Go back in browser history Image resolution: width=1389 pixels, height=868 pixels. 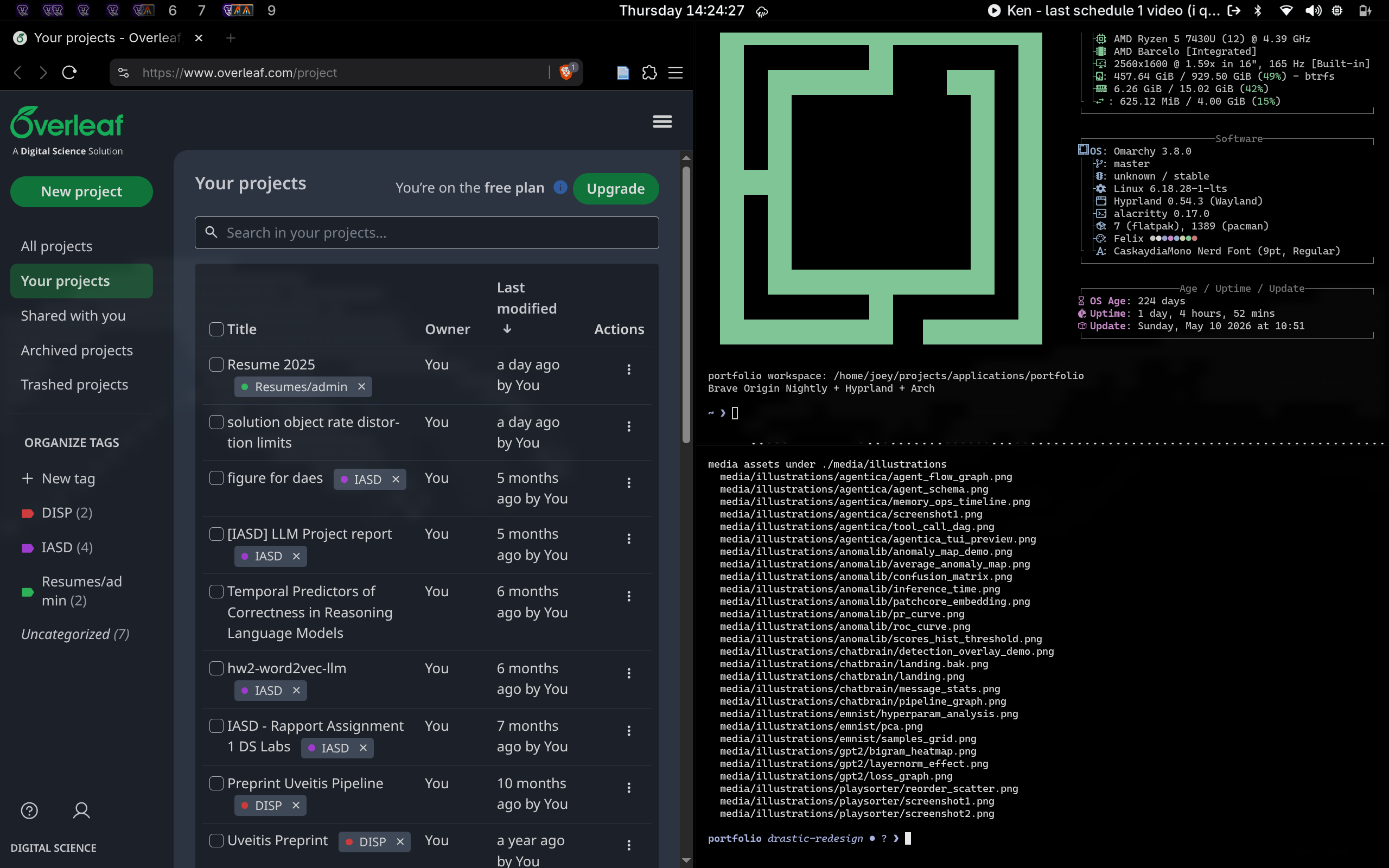click(18, 72)
